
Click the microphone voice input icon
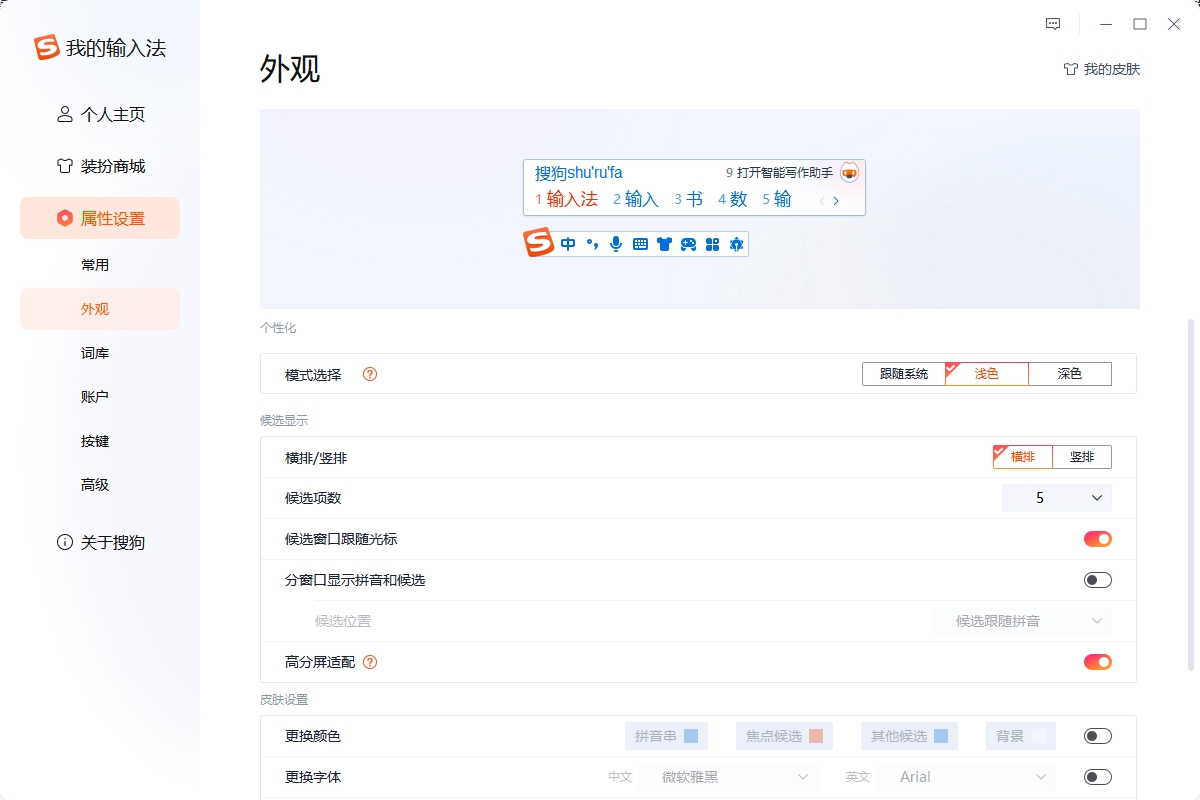pos(616,244)
